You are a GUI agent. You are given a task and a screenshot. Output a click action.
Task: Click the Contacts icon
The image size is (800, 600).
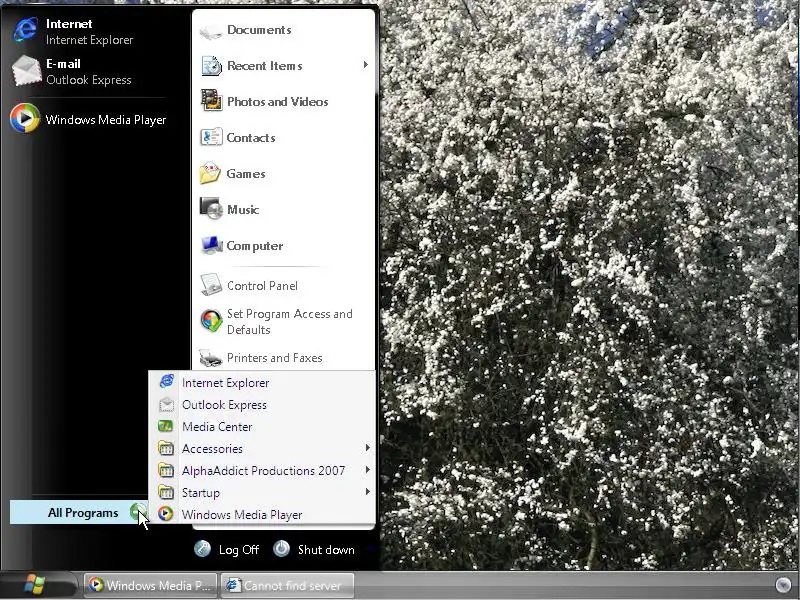[x=211, y=137]
